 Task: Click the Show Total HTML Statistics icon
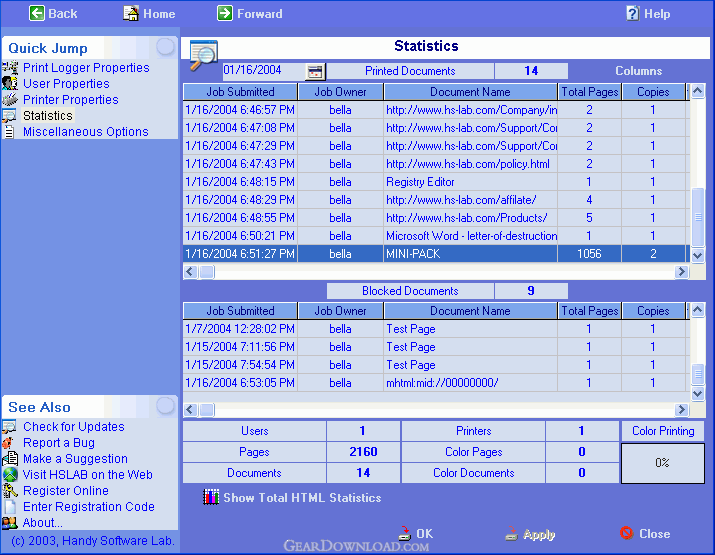pyautogui.click(x=211, y=497)
